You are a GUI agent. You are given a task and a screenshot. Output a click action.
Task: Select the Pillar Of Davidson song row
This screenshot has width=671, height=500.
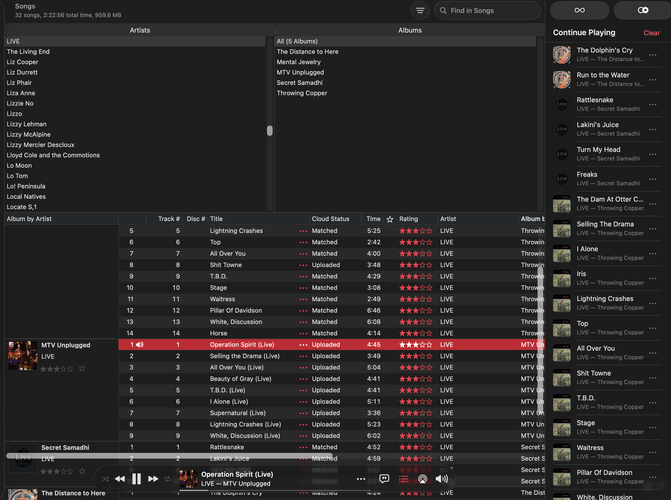coord(331,310)
